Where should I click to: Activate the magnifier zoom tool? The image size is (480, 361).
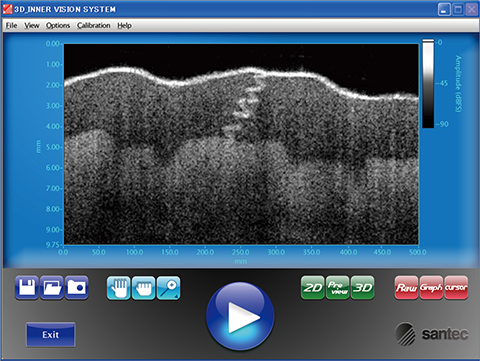pyautogui.click(x=168, y=288)
